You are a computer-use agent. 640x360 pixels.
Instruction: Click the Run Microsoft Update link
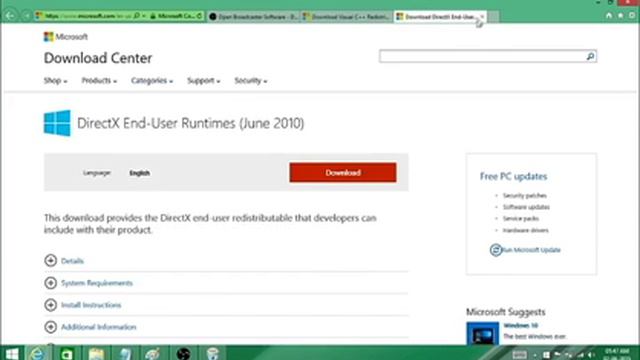pyautogui.click(x=531, y=250)
